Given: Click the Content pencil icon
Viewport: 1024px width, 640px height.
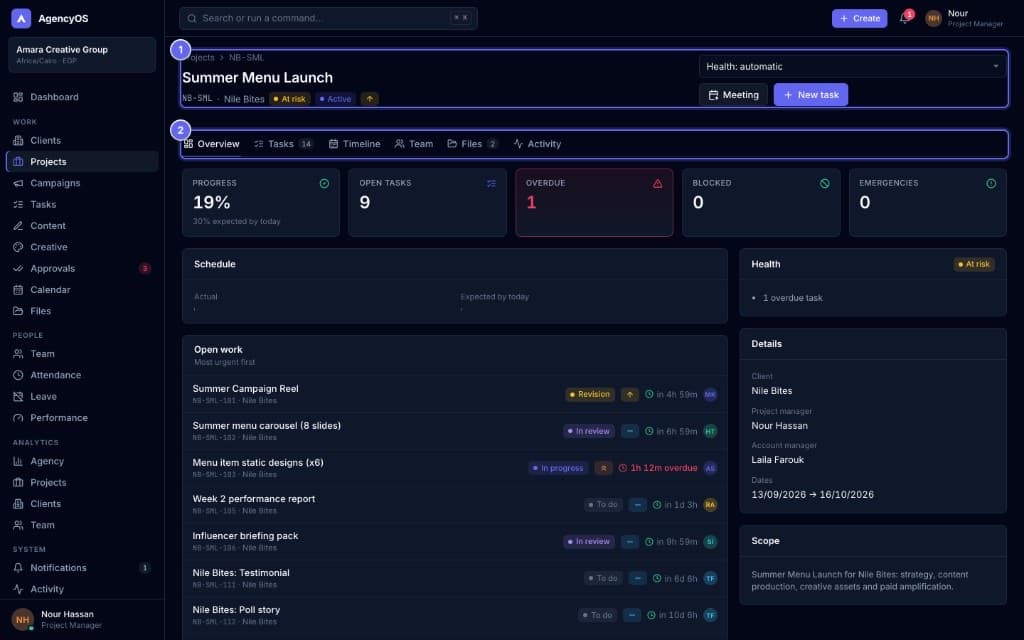Looking at the screenshot, I should tap(18, 226).
